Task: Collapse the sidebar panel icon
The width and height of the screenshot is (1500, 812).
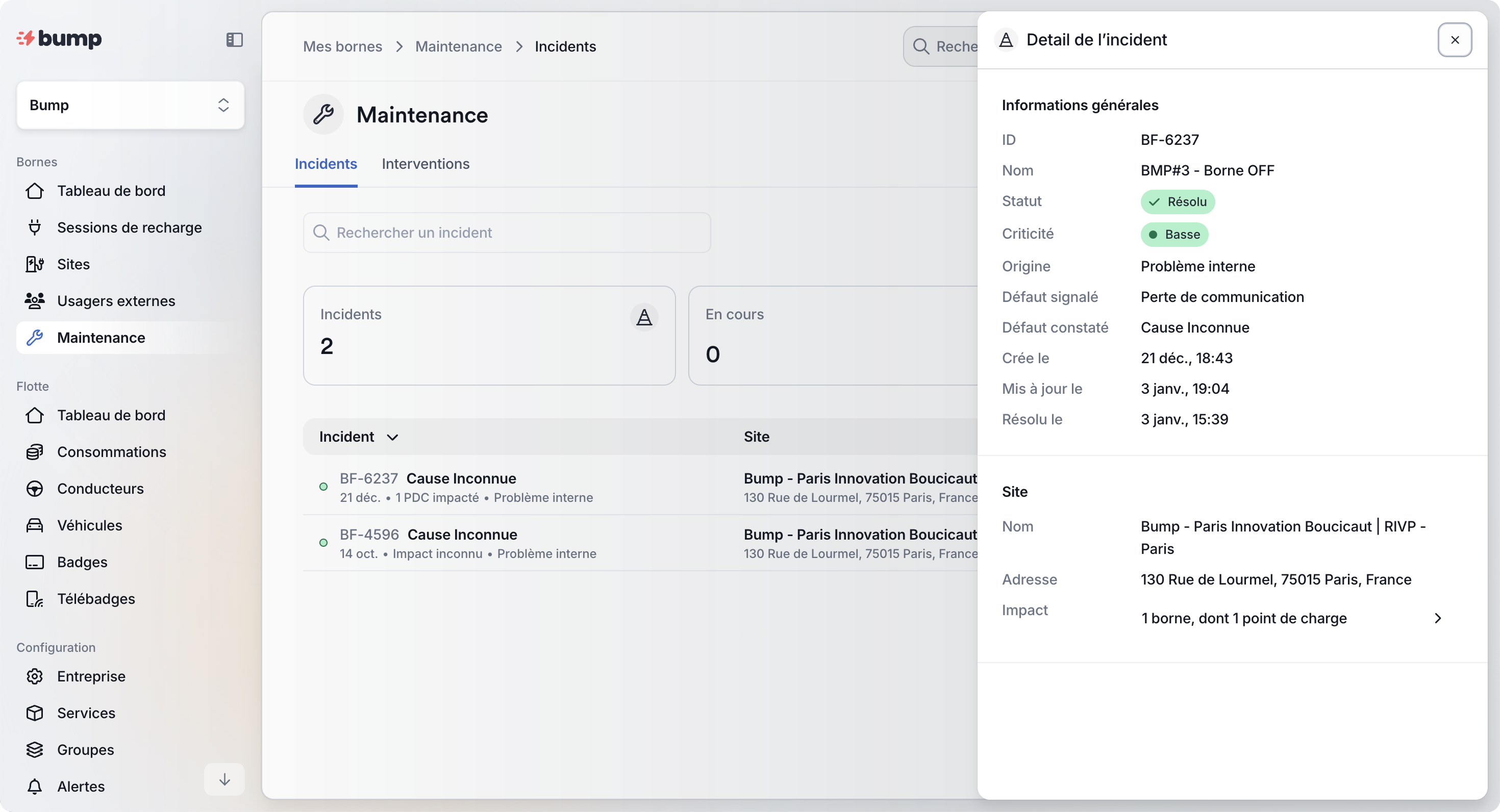Action: [234, 40]
